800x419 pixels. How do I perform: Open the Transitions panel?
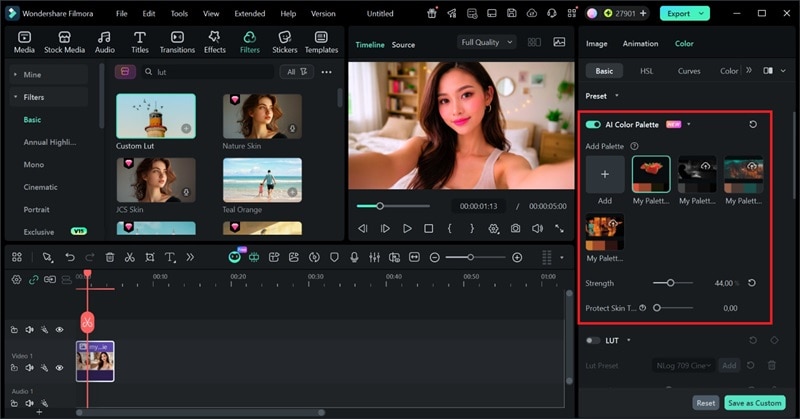tap(177, 42)
